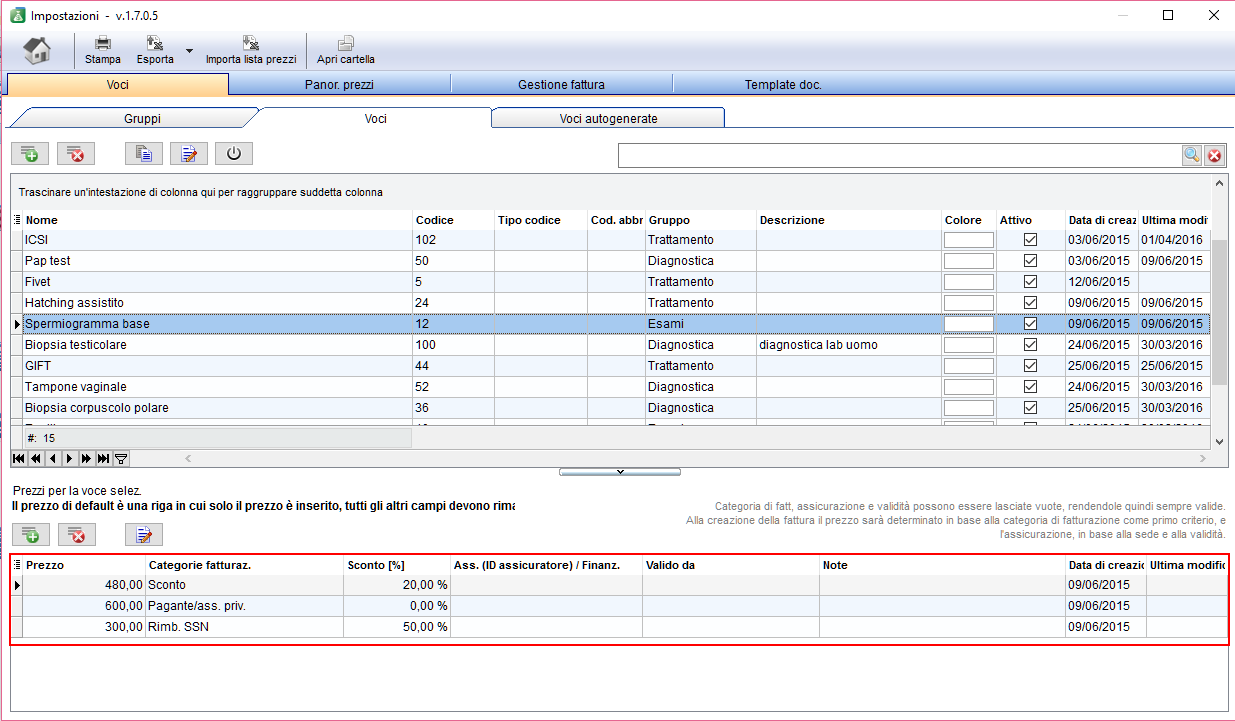This screenshot has width=1235, height=721.
Task: Edit selected voce with pencil icon
Action: pos(189,153)
